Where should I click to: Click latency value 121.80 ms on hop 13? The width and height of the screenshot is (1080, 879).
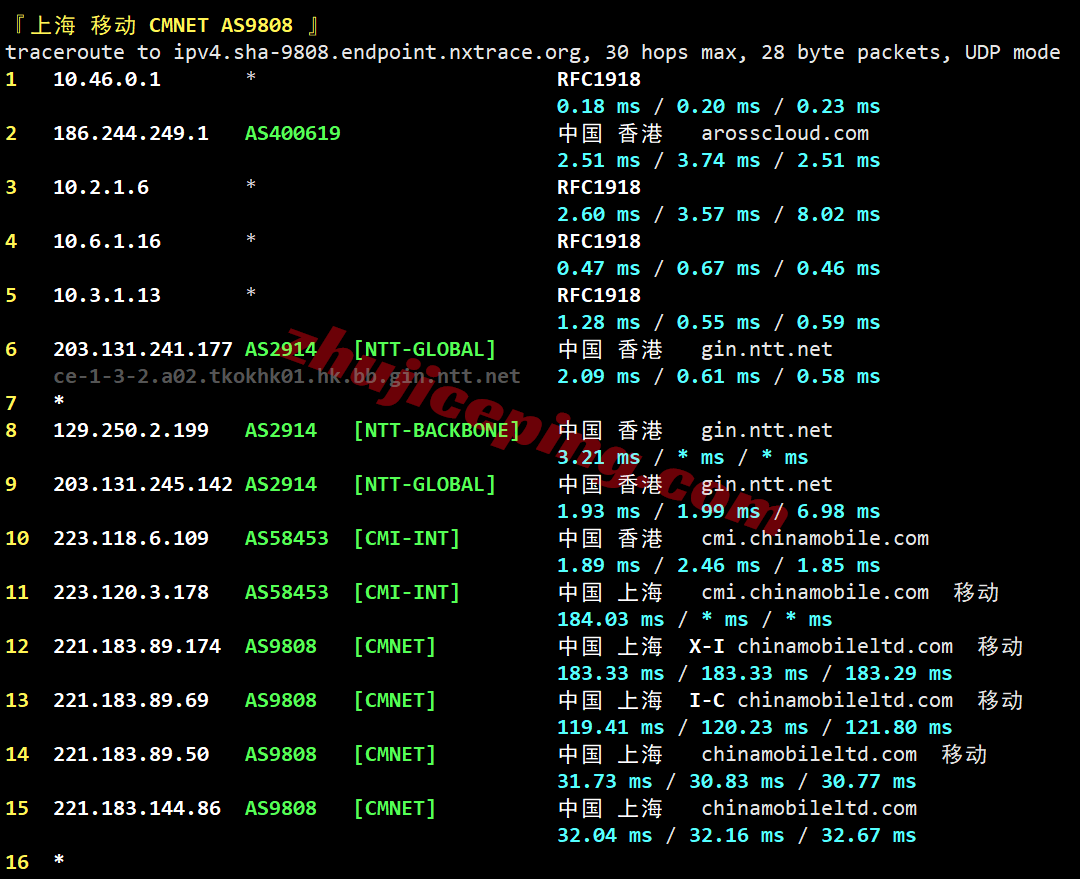(x=898, y=727)
